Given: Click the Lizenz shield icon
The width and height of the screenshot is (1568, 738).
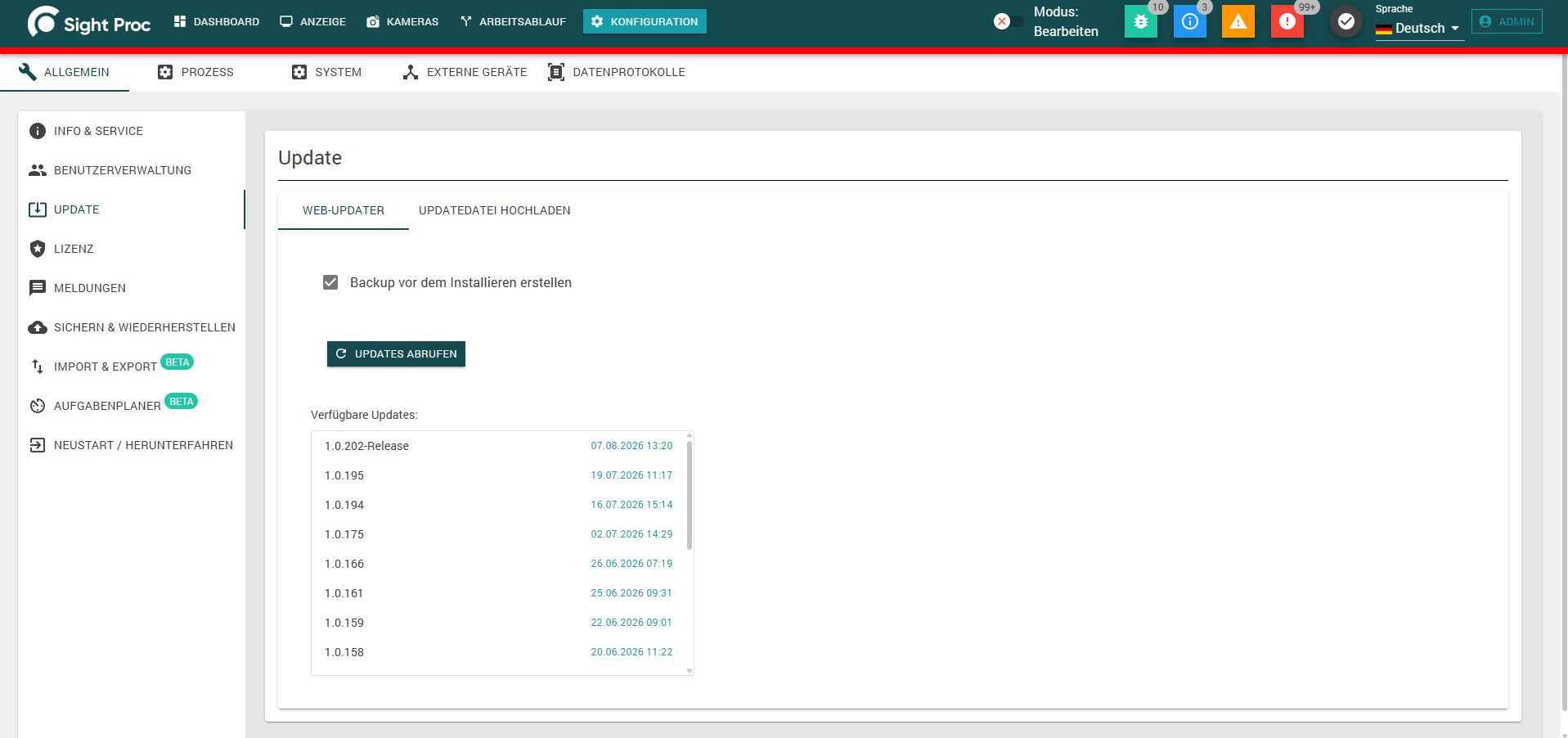Looking at the screenshot, I should [38, 249].
